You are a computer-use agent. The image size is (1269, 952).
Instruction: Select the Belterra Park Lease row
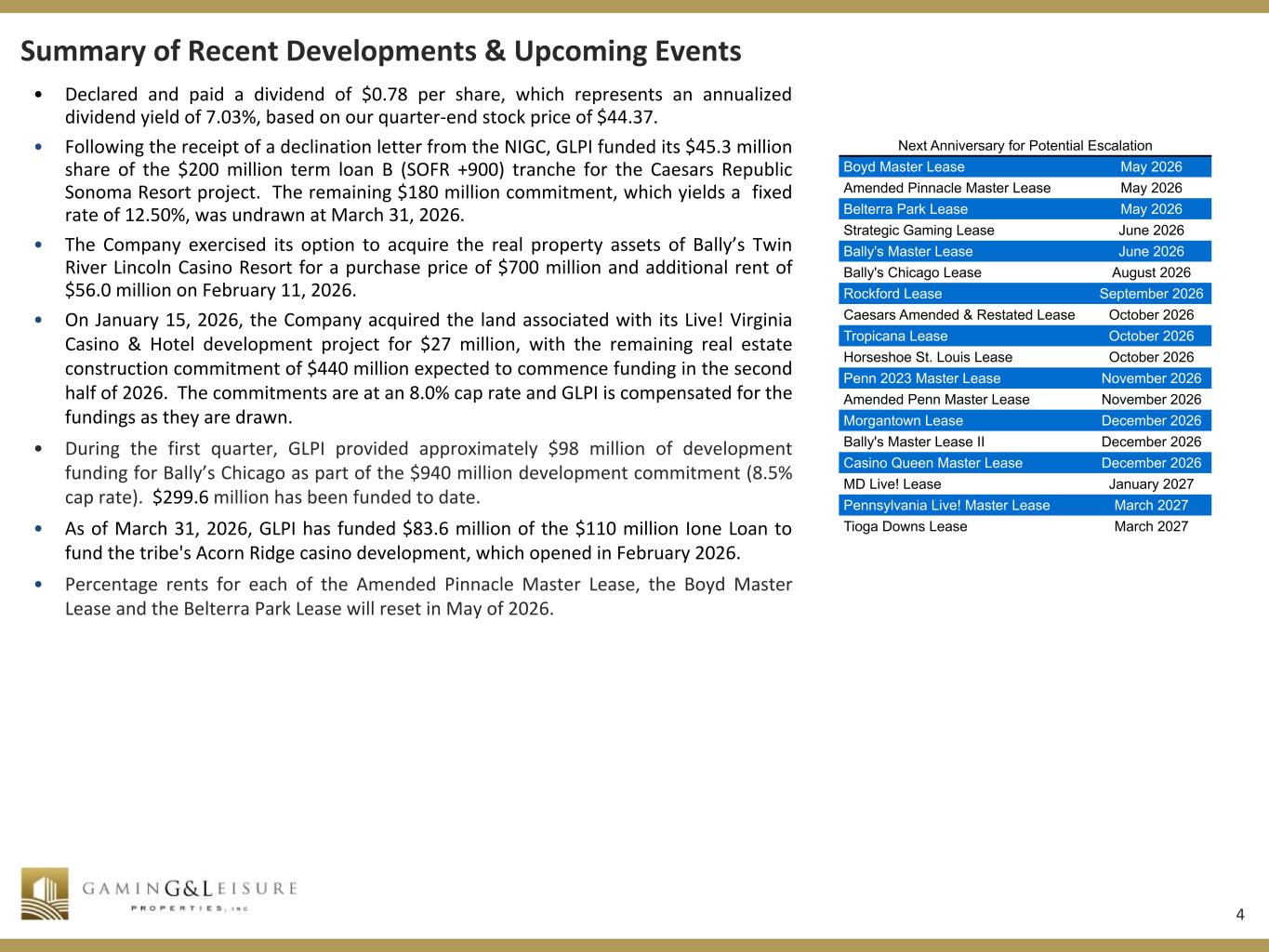pos(1024,209)
